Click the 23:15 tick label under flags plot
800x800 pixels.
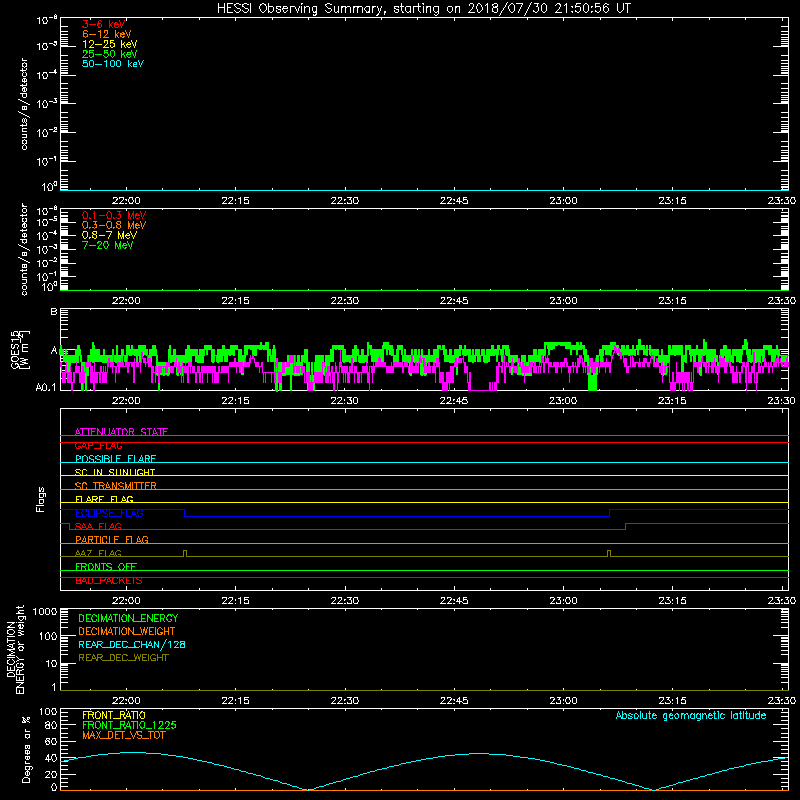point(672,601)
